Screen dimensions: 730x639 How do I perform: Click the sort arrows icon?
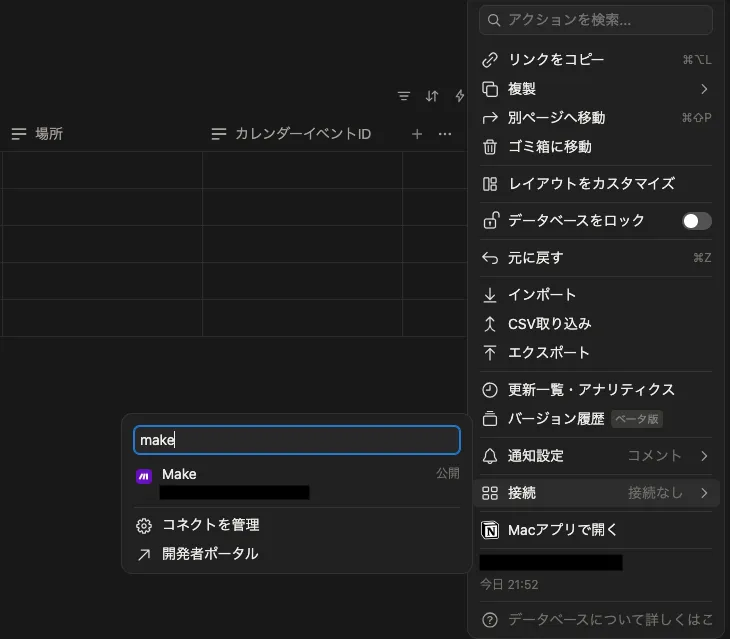432,96
